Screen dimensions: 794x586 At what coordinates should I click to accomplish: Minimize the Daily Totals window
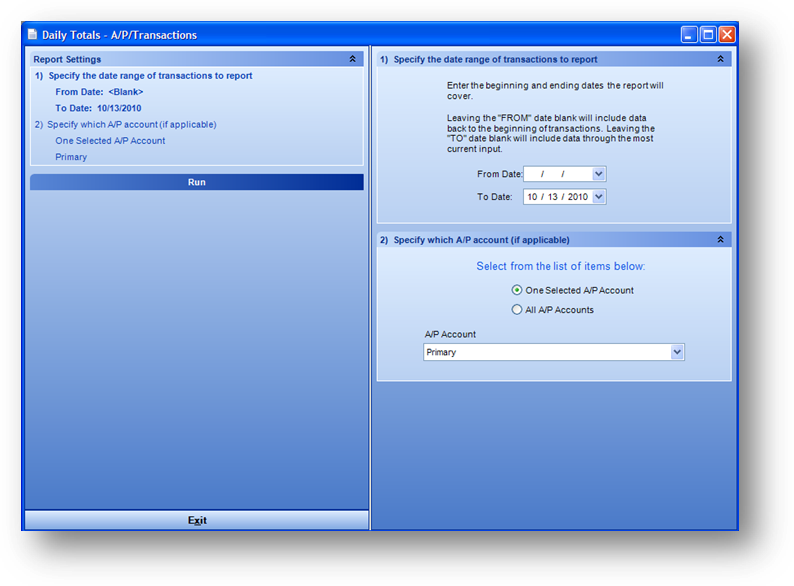[689, 34]
